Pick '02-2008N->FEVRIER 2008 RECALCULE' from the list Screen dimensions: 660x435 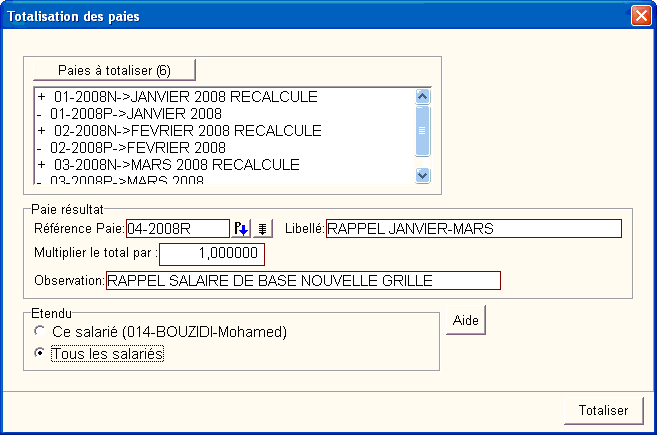[x=187, y=131]
